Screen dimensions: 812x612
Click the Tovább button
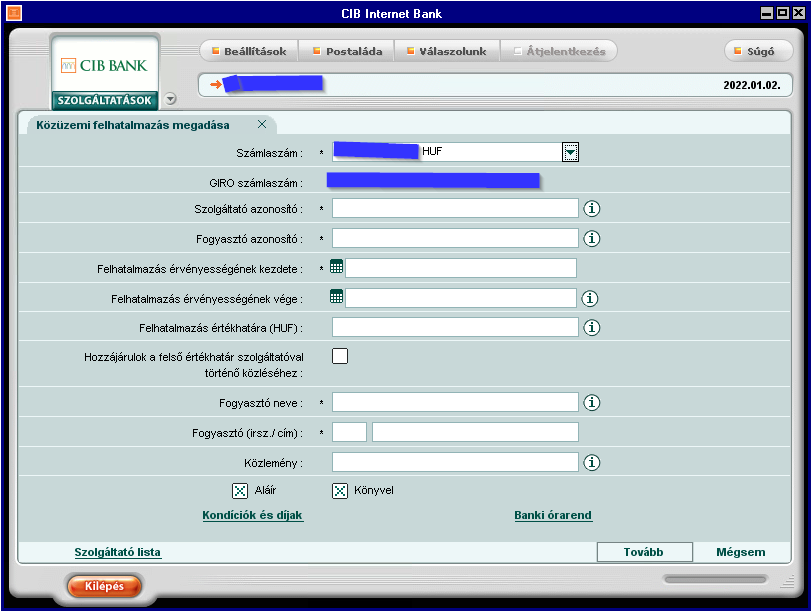[645, 552]
